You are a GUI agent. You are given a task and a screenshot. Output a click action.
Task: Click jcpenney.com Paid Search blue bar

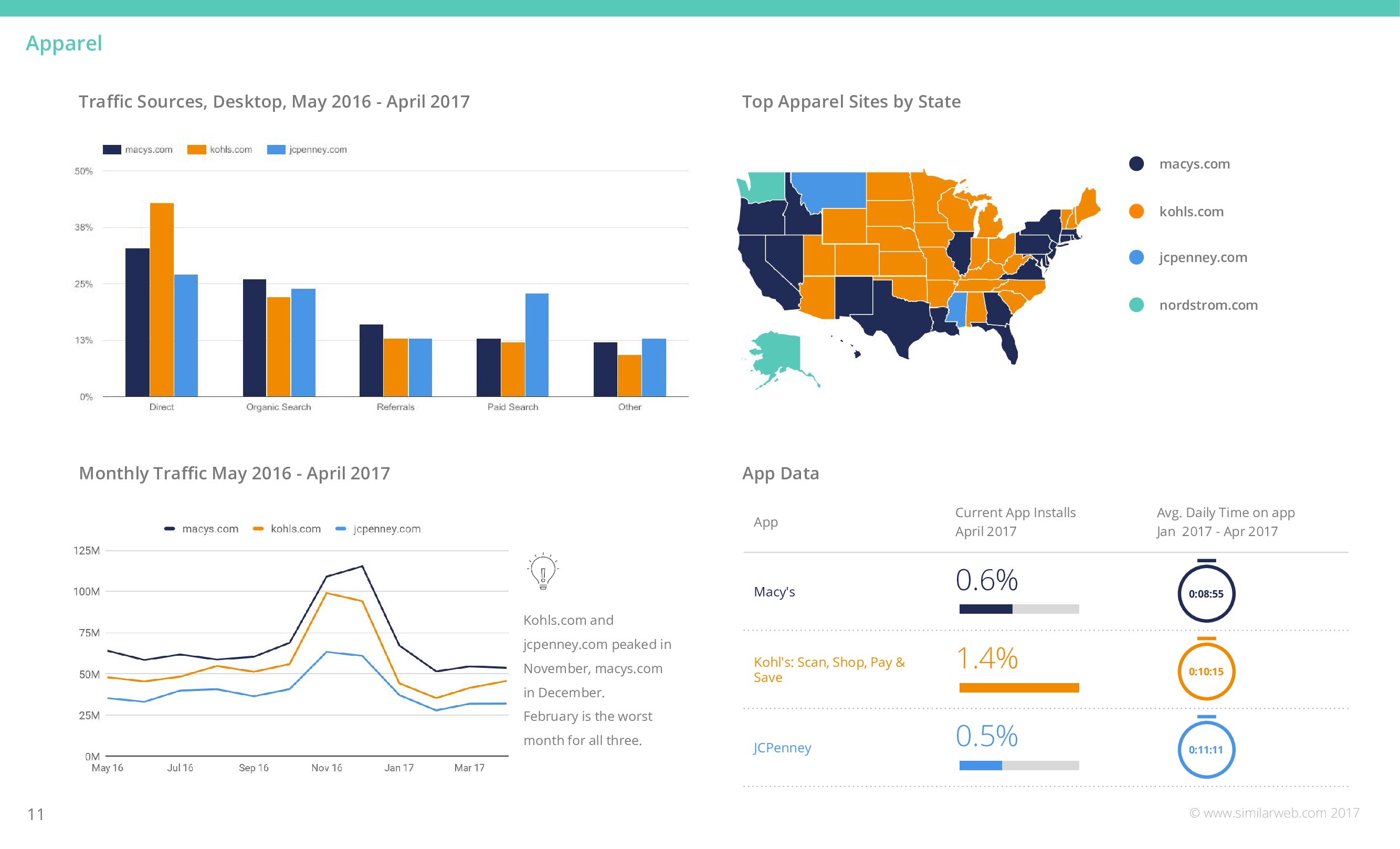537,344
